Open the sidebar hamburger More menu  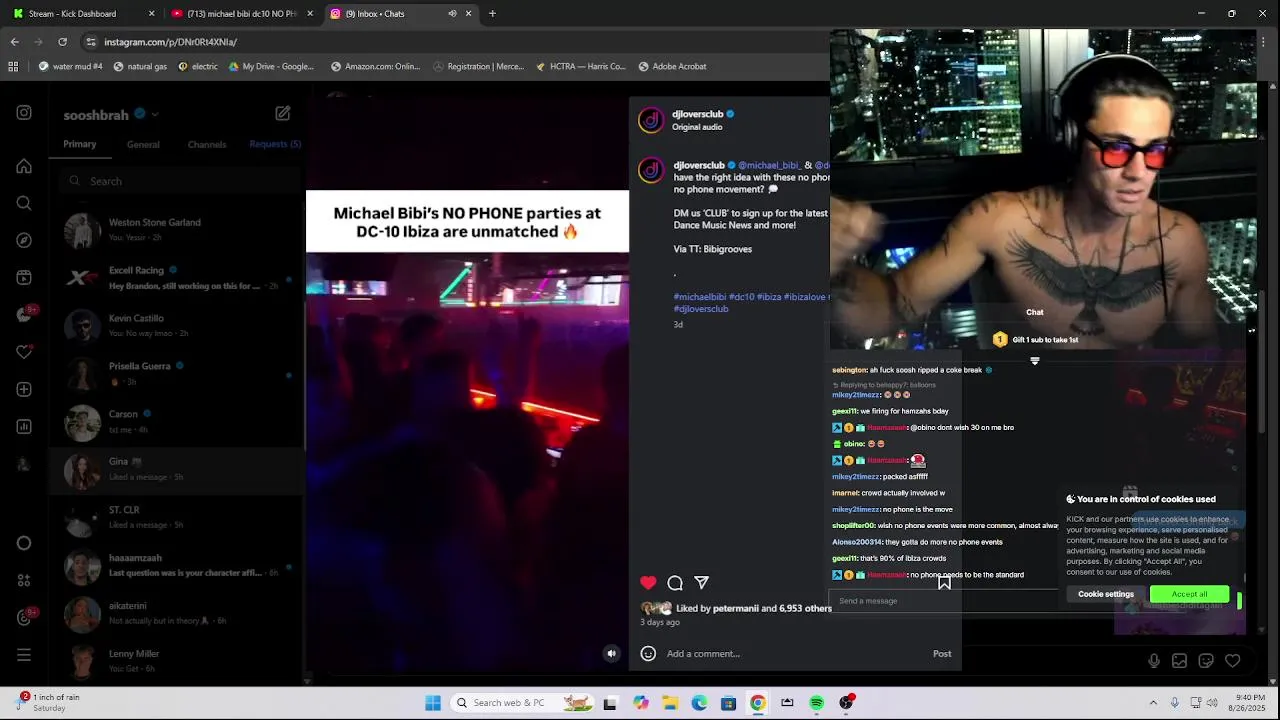tap(24, 655)
